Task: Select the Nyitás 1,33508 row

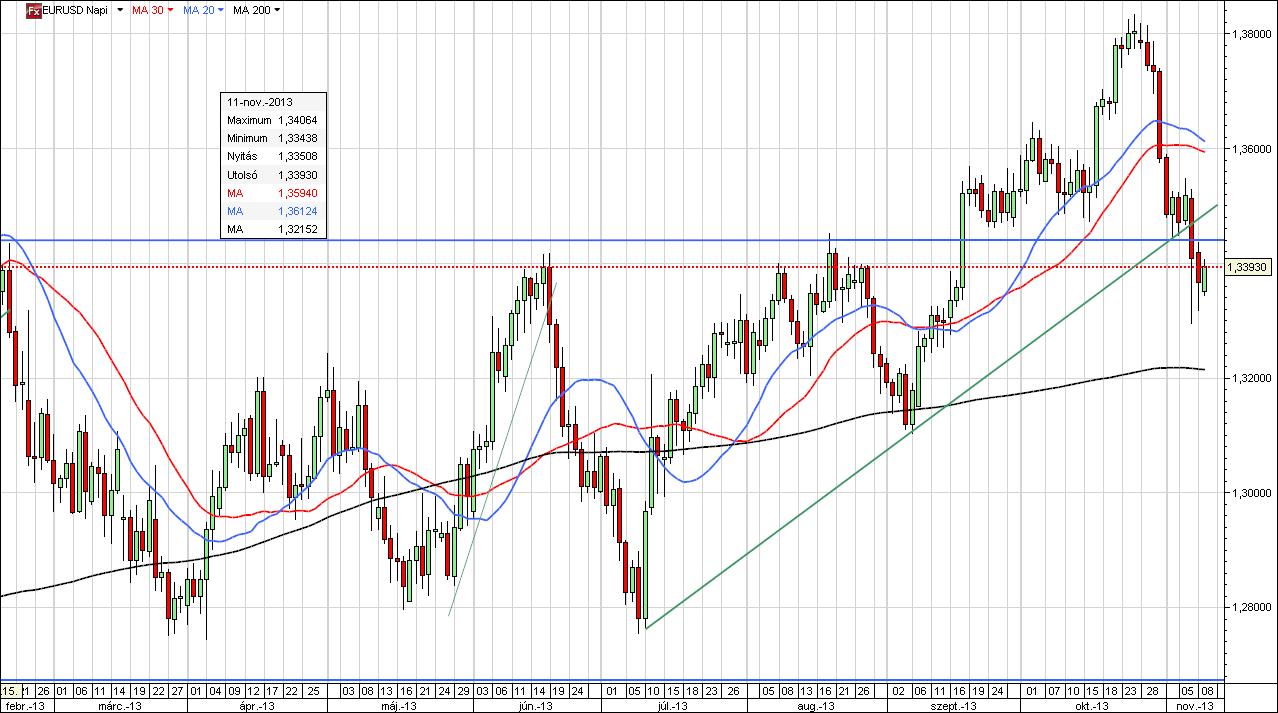Action: coord(273,157)
